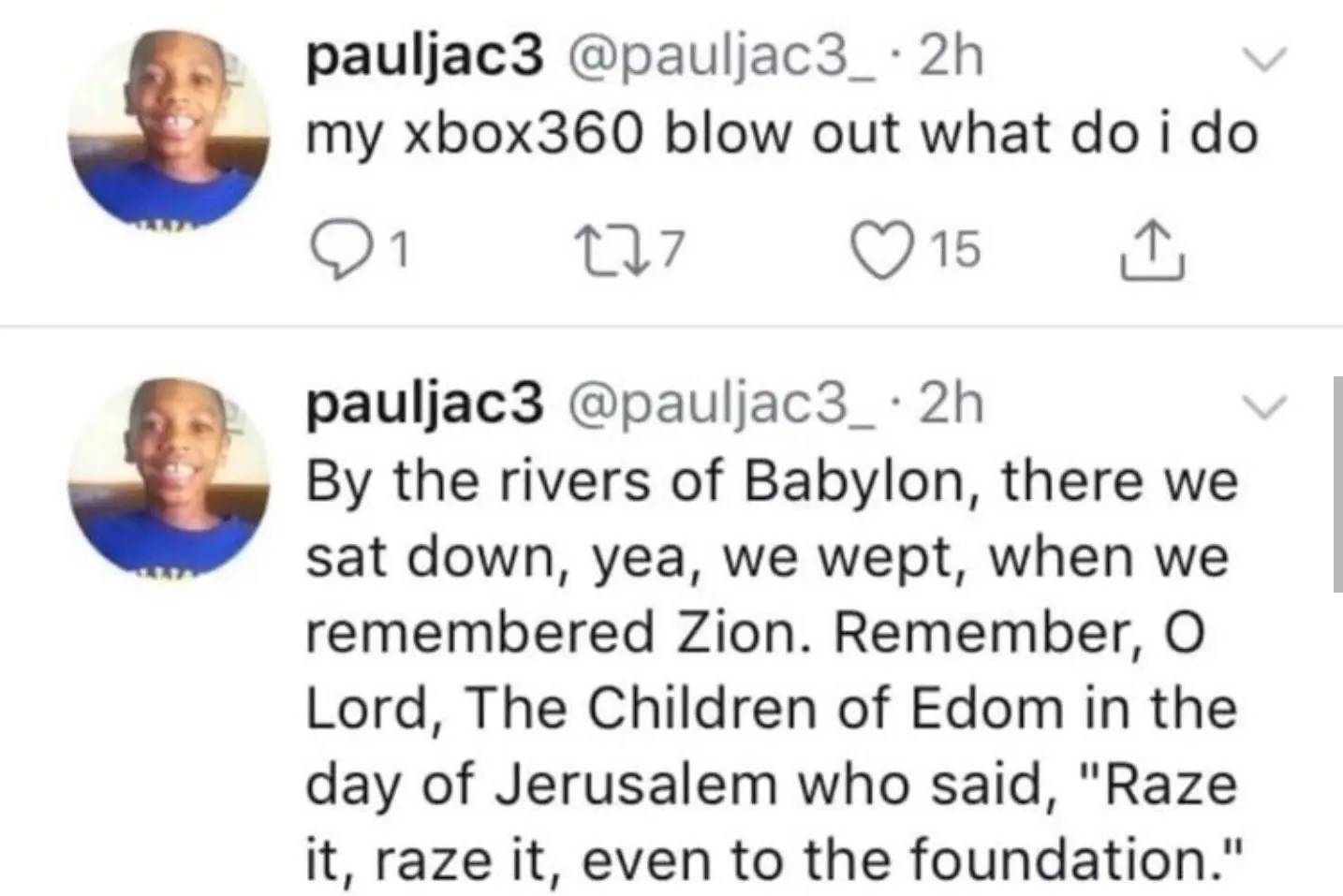Expand the Babylon tweet's chevron menu
Screen dimensions: 1343x896
[1263, 405]
